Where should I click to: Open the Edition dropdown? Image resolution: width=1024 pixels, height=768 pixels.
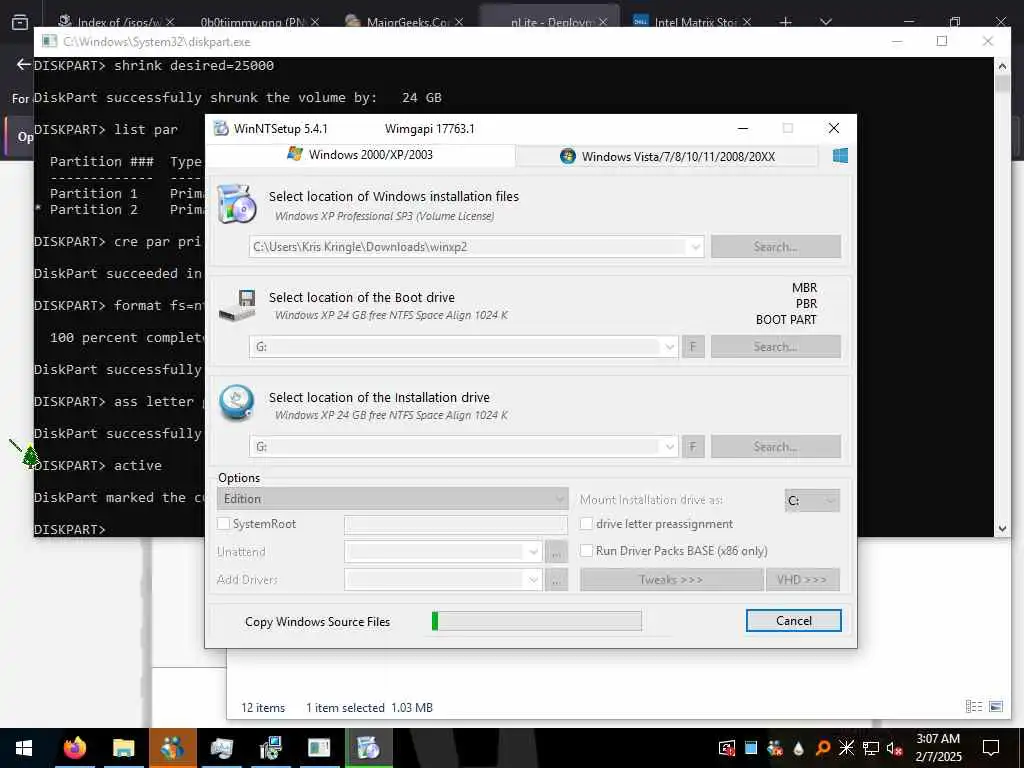tap(392, 499)
